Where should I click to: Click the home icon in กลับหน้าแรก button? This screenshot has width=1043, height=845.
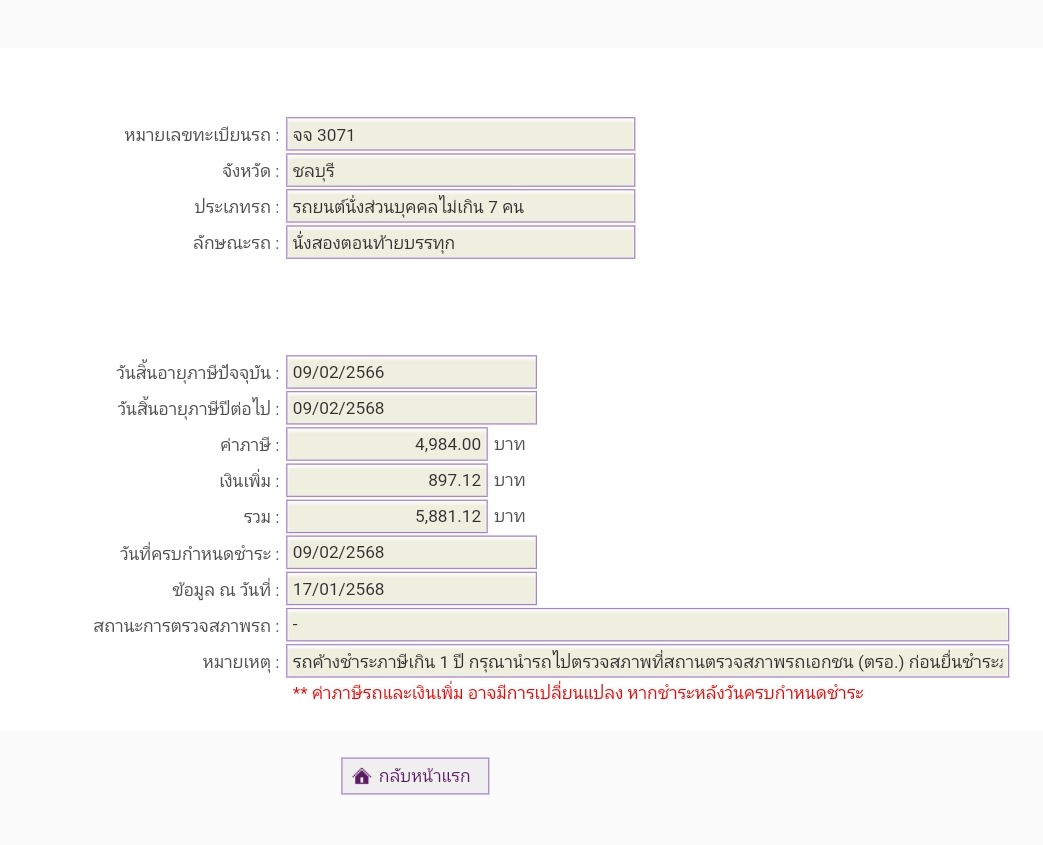[361, 776]
